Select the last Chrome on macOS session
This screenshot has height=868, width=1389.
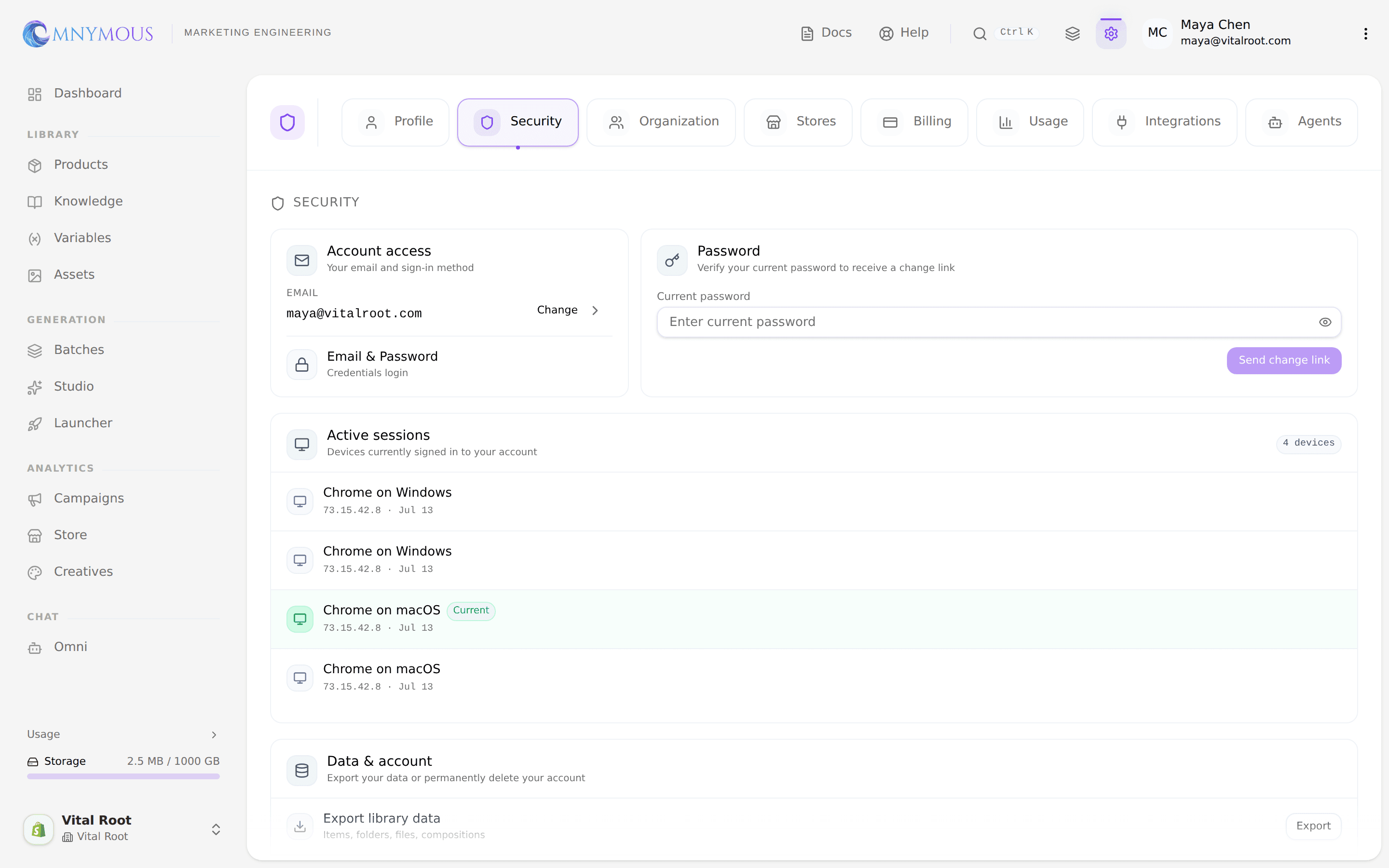(x=814, y=678)
